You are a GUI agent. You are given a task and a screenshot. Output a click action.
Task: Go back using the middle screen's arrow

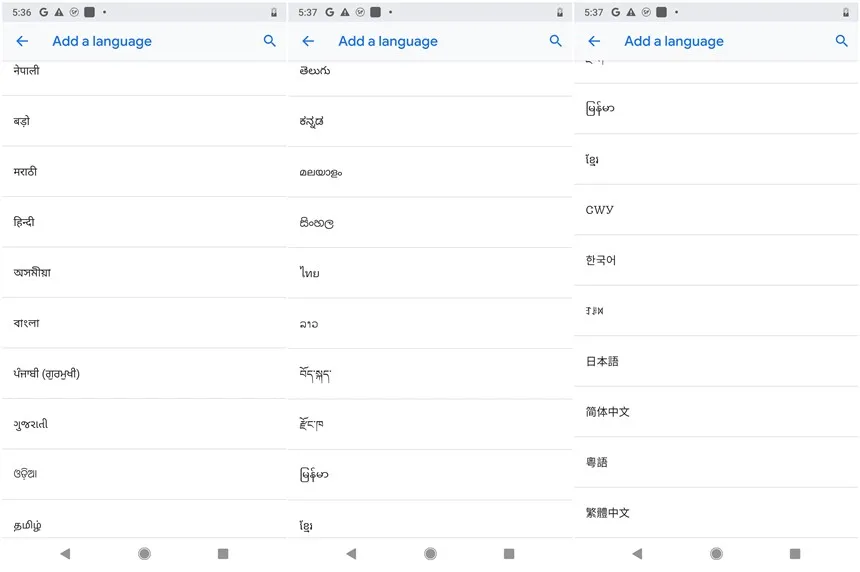308,41
